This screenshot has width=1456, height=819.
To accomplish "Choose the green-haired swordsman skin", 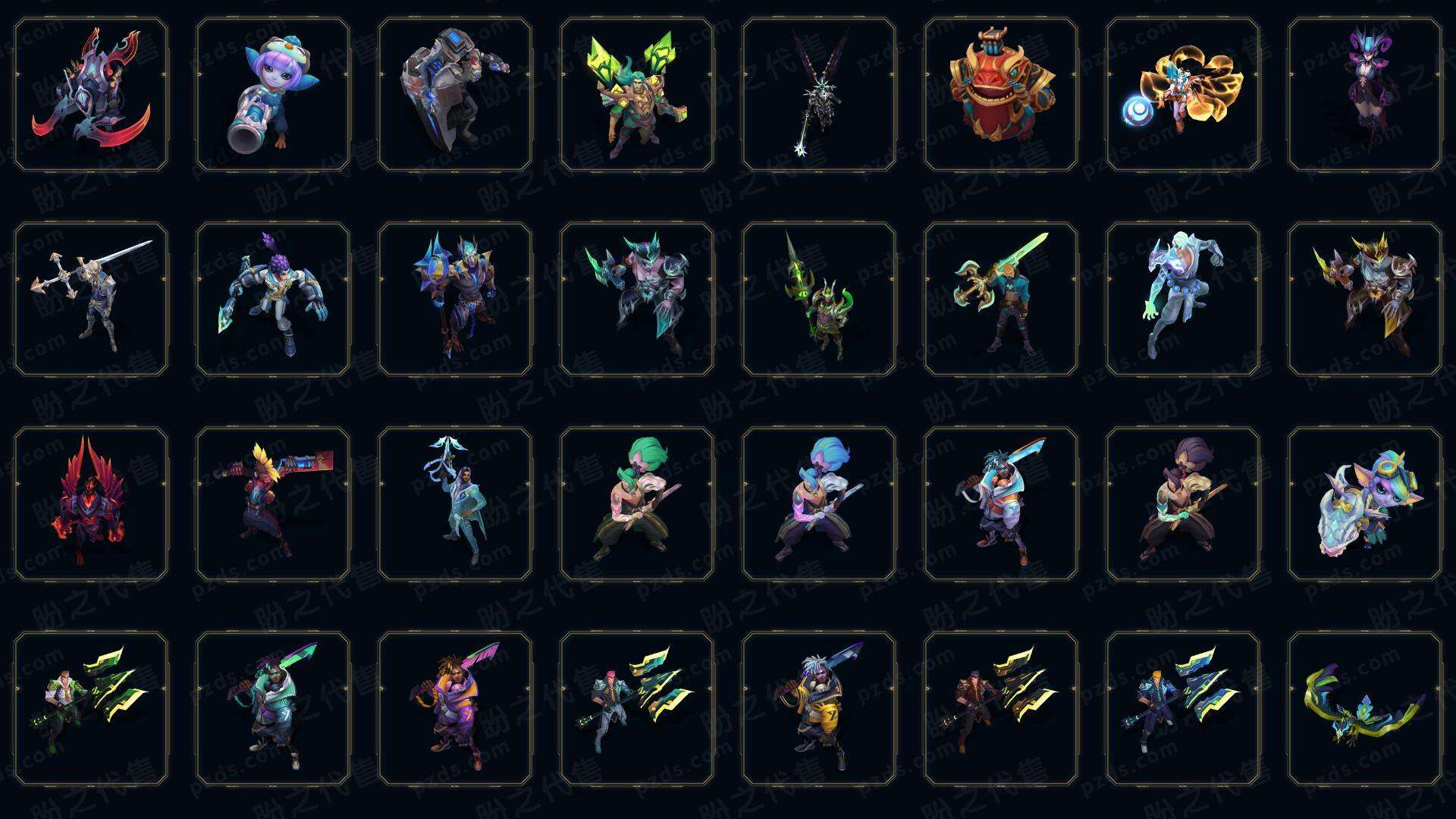I will click(x=637, y=504).
